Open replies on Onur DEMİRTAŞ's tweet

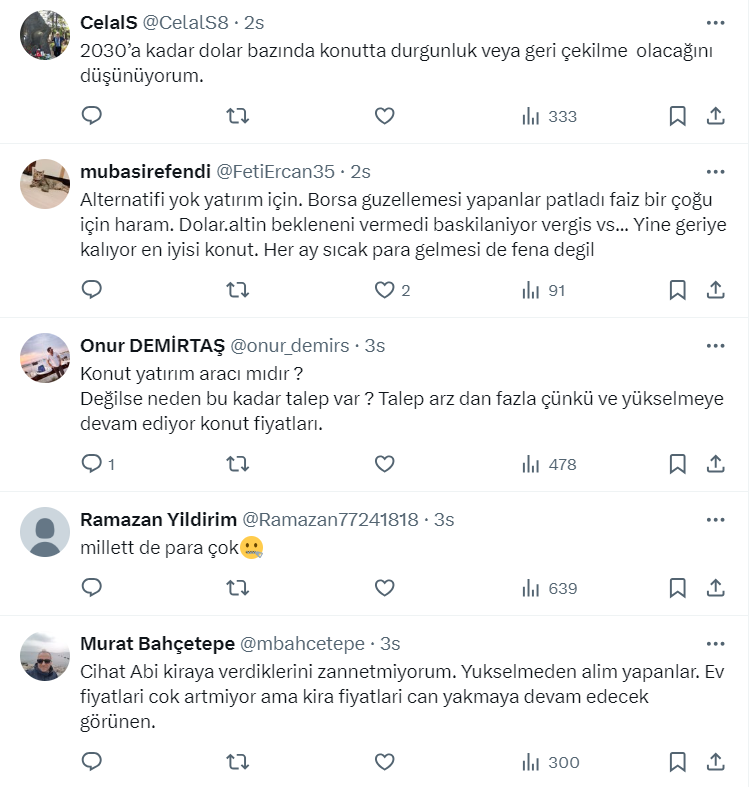[x=92, y=464]
